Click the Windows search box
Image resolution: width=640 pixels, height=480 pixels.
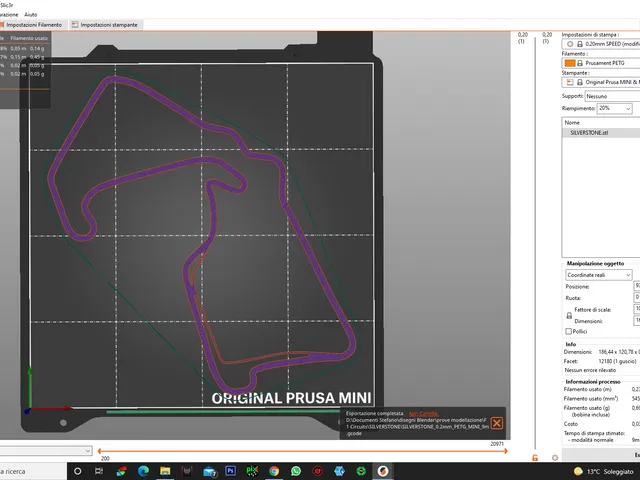tap(33, 471)
